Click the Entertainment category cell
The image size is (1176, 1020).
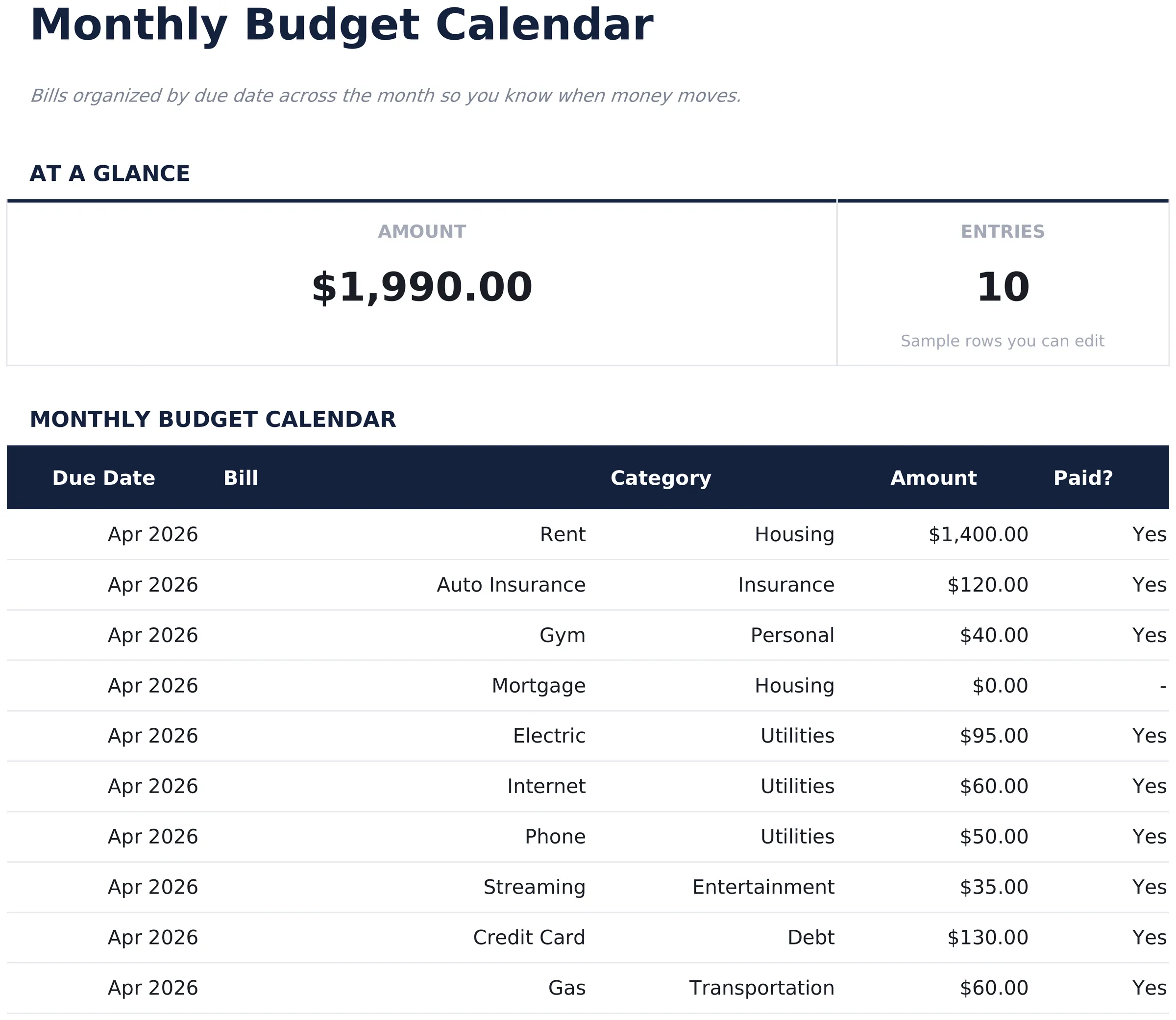point(763,887)
